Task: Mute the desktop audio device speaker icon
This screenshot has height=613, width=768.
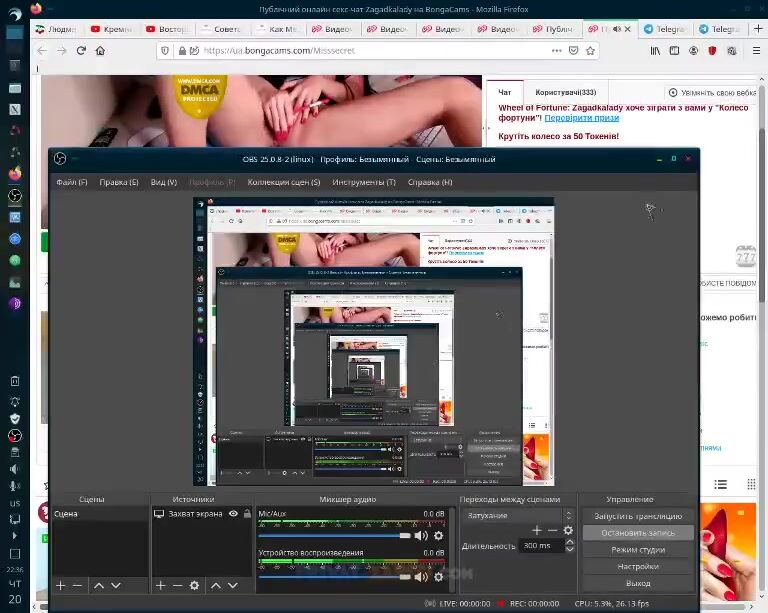Action: coord(421,576)
